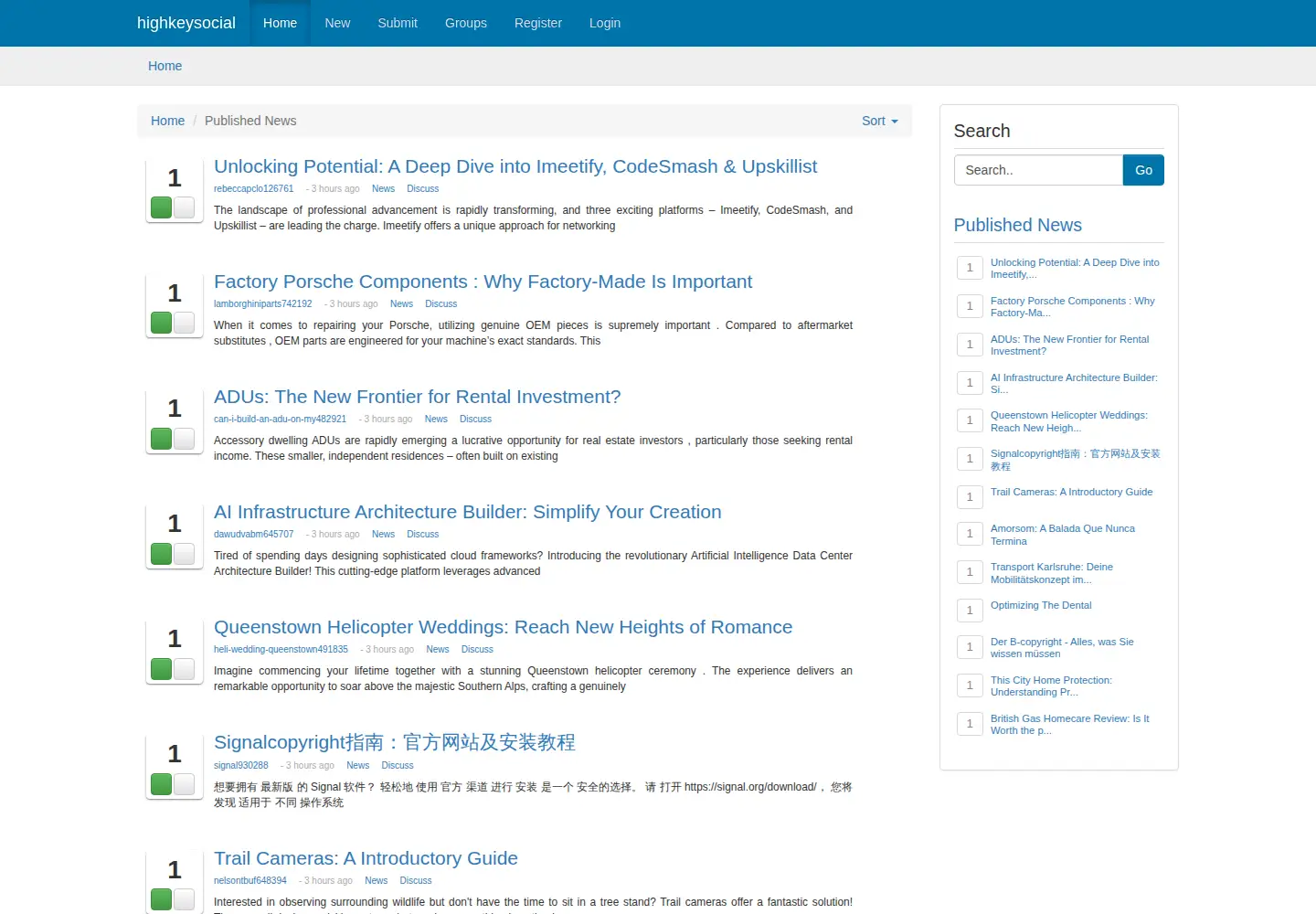Downvote the Trail Cameras story
The image size is (1316, 914).
point(184,899)
